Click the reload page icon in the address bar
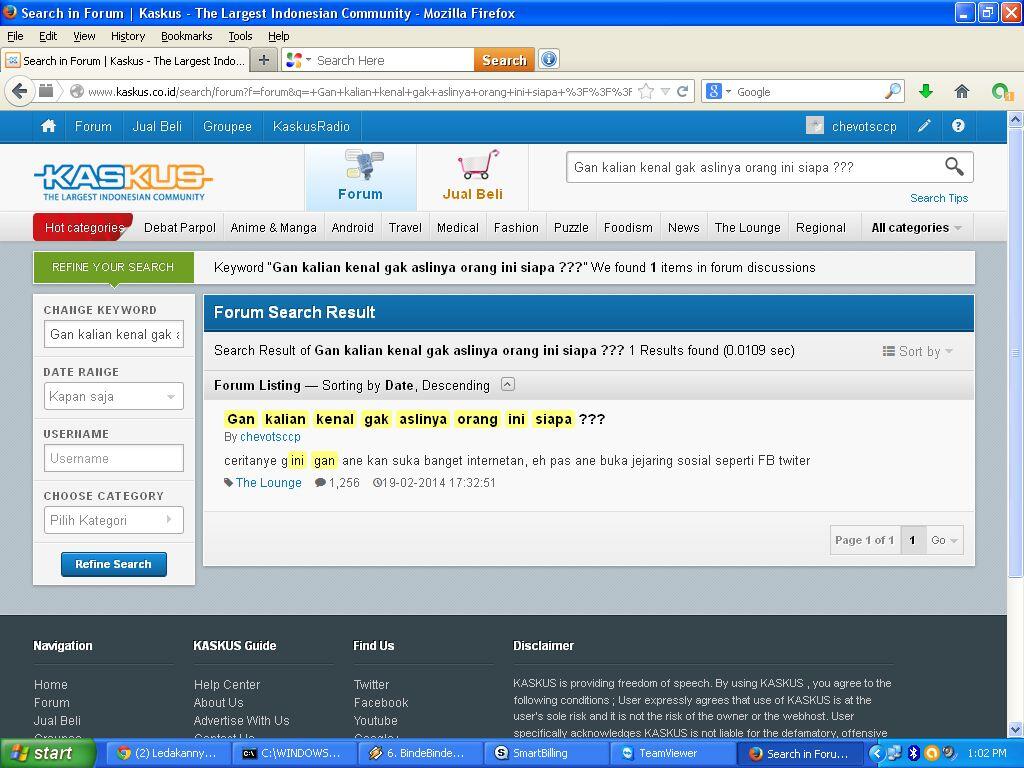Screen dimensions: 1024x768 [683, 91]
